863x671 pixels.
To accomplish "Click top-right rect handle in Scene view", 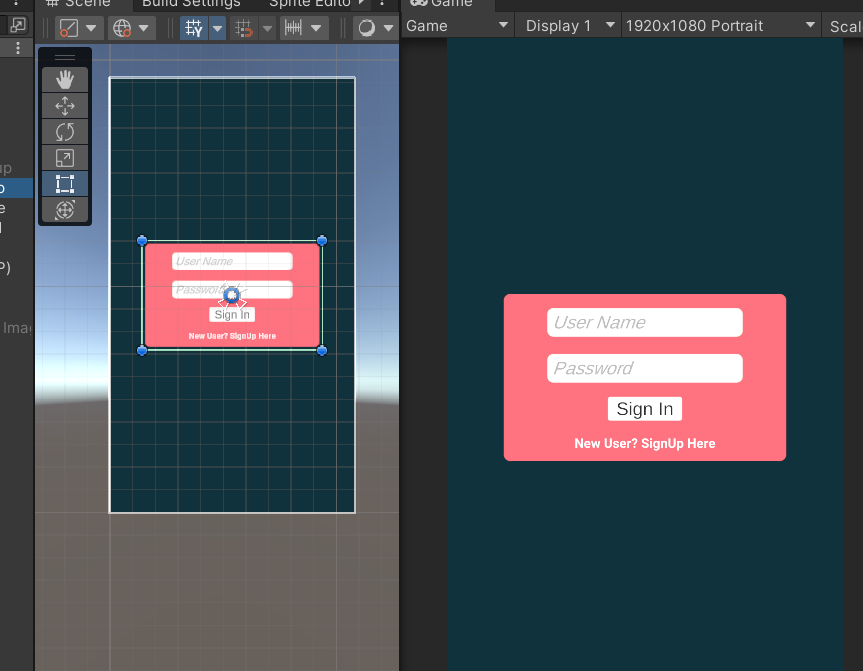I will point(322,241).
